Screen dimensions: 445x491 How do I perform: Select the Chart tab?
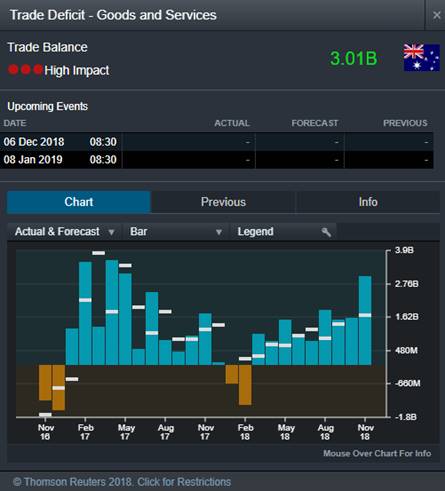point(79,202)
